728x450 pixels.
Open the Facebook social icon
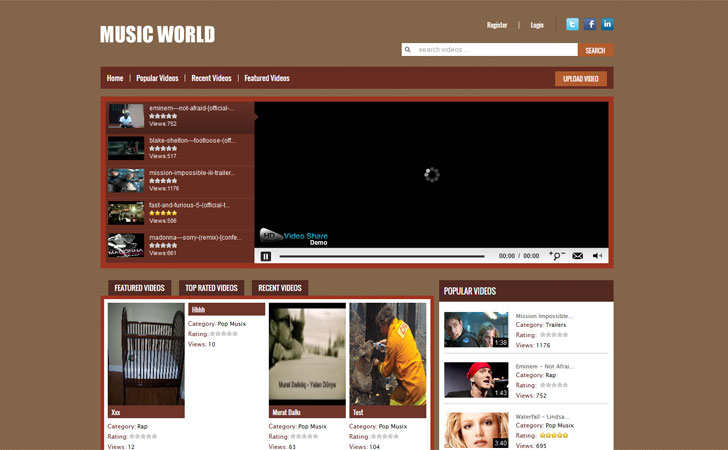point(590,24)
